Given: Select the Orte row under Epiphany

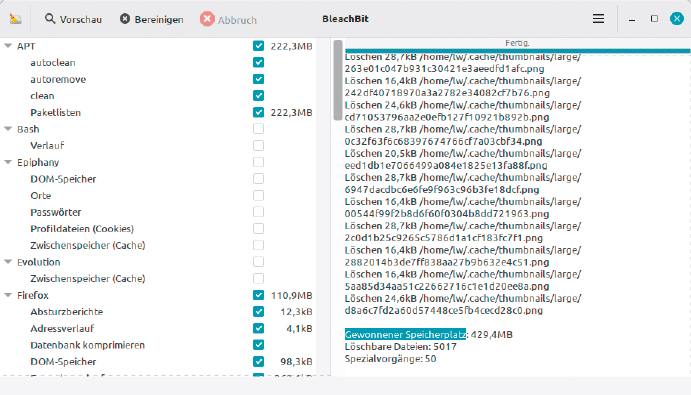Looking at the screenshot, I should pyautogui.click(x=159, y=195).
